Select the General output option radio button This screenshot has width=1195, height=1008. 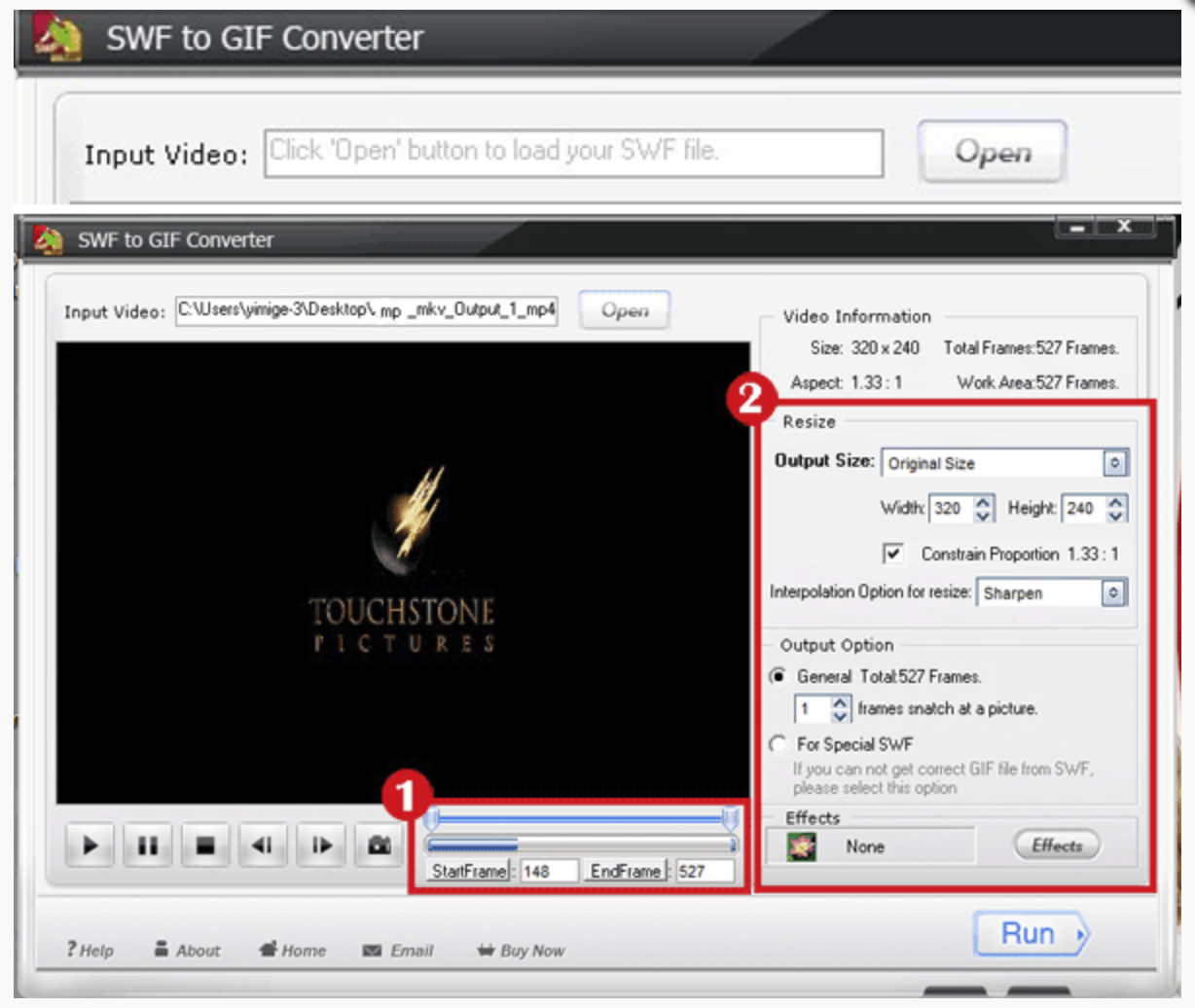(x=778, y=676)
